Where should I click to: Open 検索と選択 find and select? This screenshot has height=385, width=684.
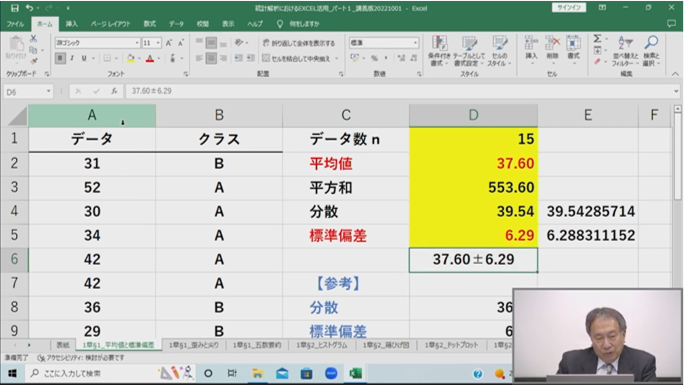click(x=651, y=51)
